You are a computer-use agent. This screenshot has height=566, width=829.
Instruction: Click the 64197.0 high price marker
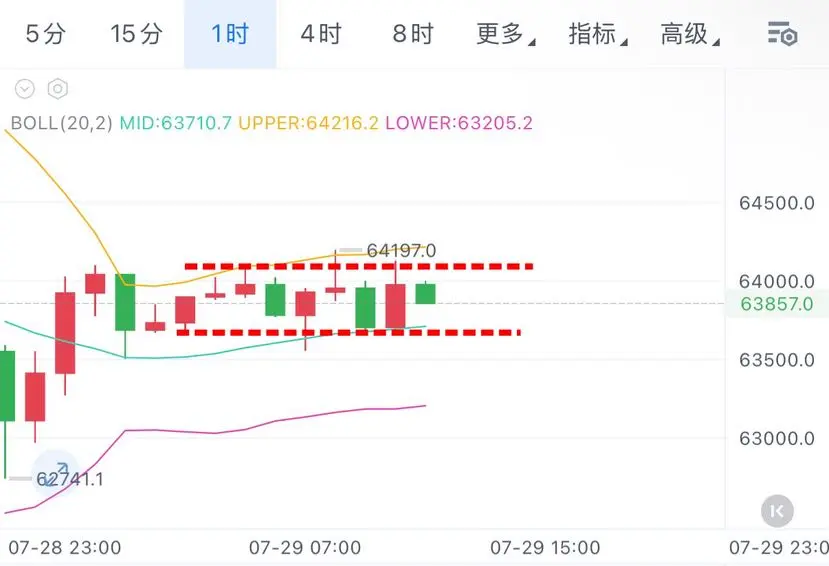tap(401, 250)
